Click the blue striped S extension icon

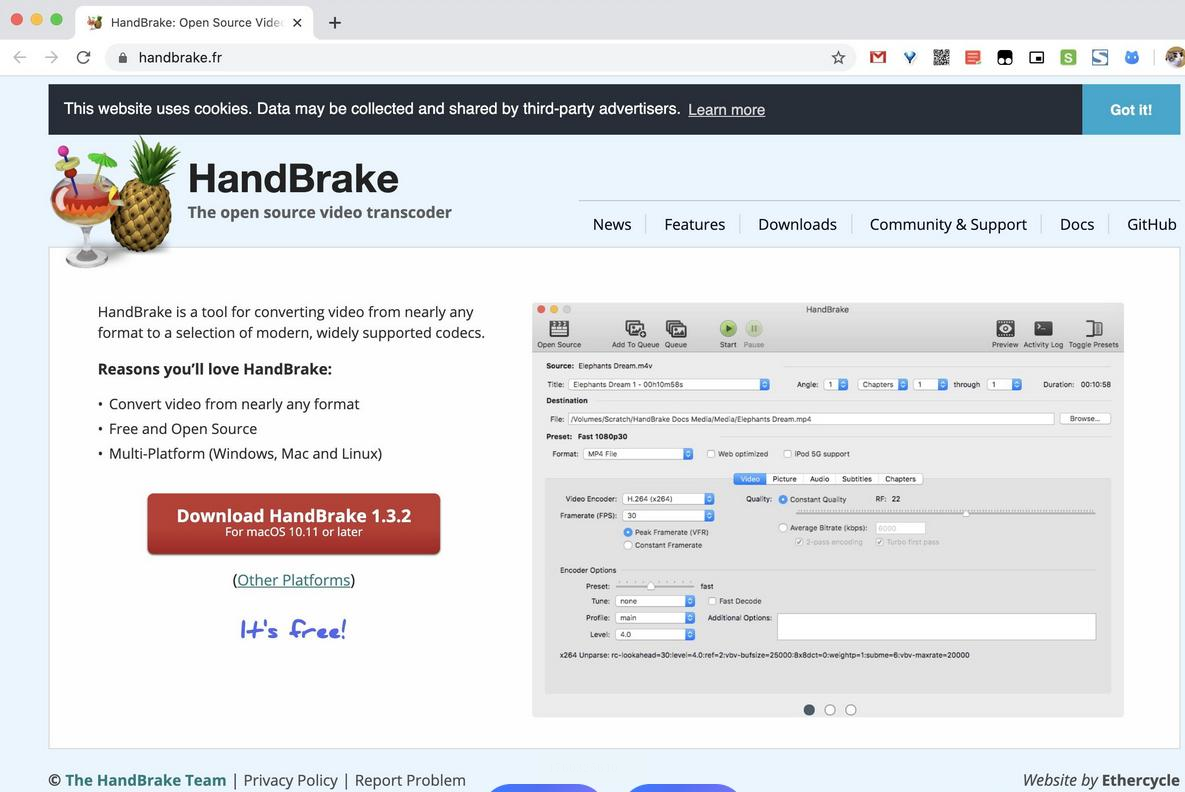click(1100, 57)
